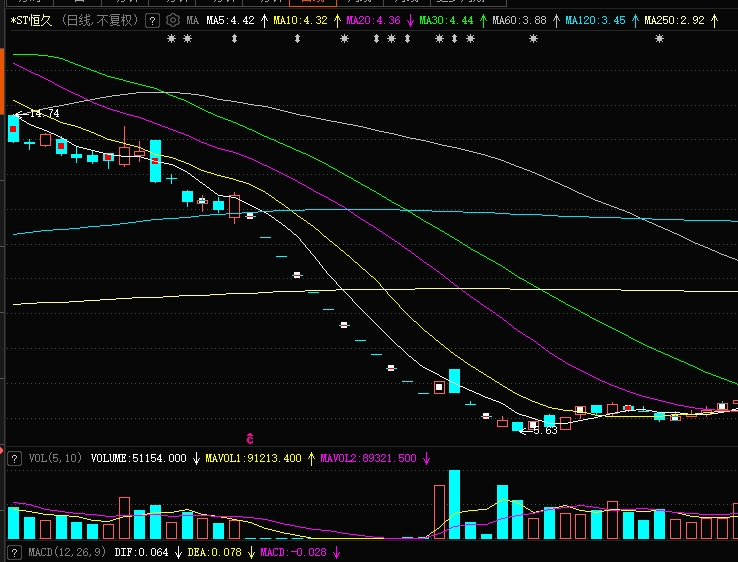Select the tall hollow red volume bar
Viewport: 738px width, 562px height.
(439, 512)
